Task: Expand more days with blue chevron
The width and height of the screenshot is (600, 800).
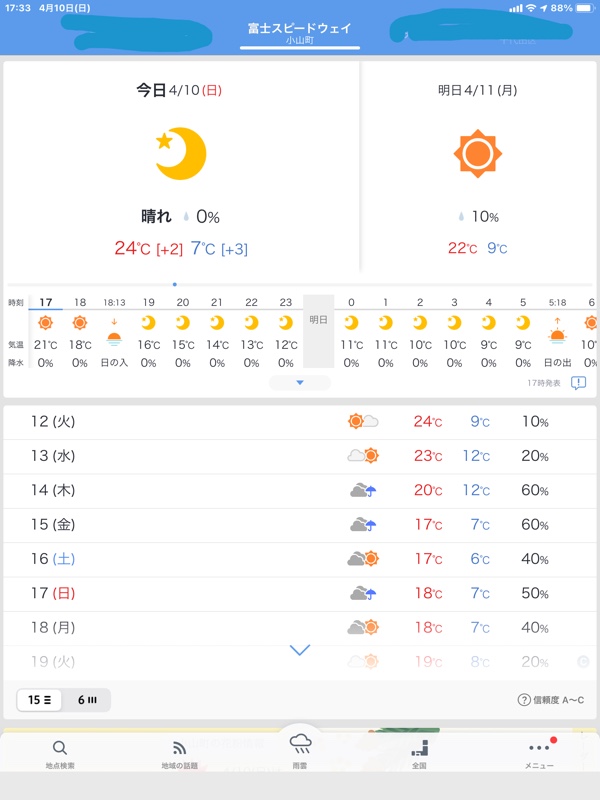Action: [x=300, y=650]
